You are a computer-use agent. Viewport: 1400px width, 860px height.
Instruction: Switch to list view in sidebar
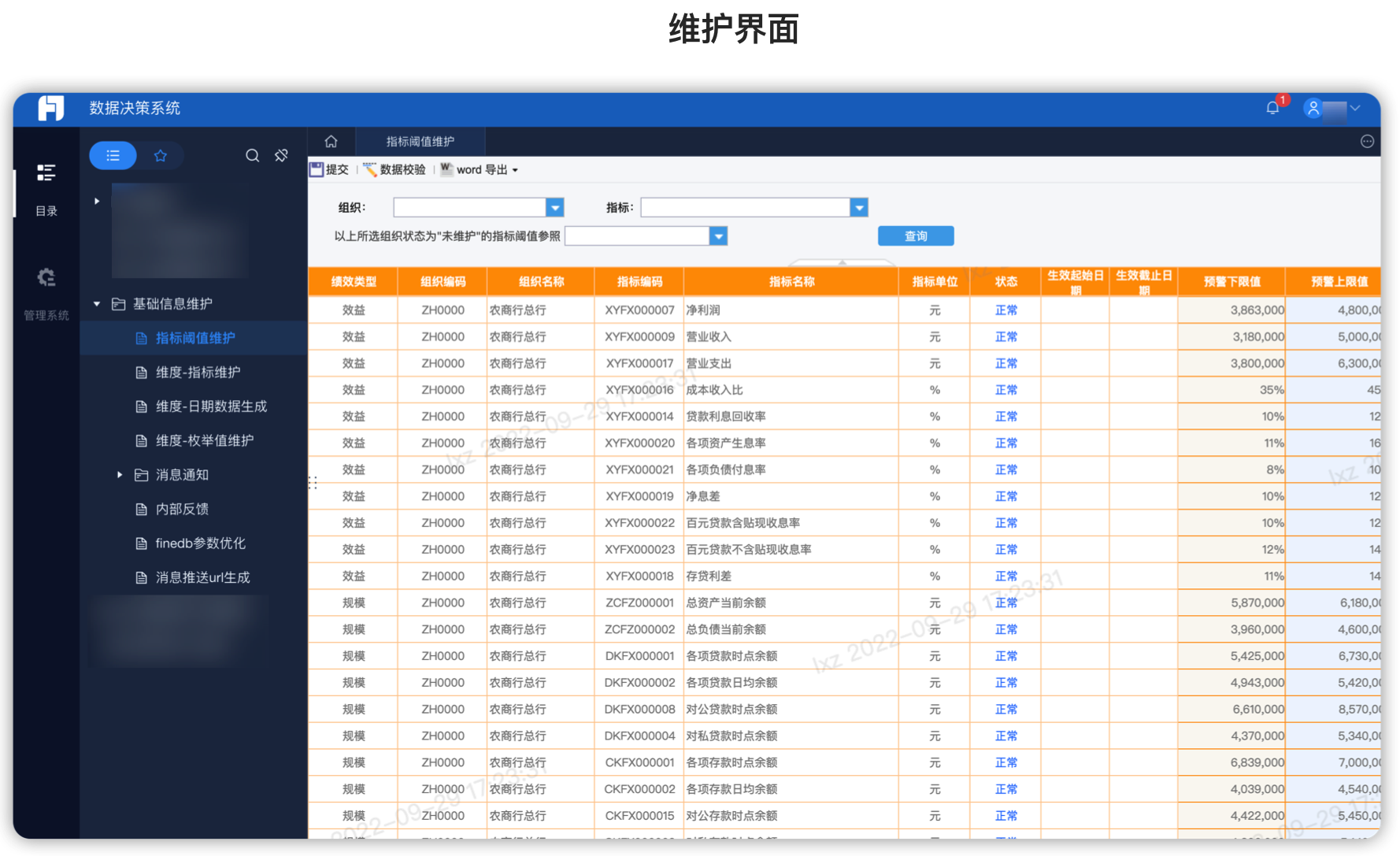coord(113,156)
